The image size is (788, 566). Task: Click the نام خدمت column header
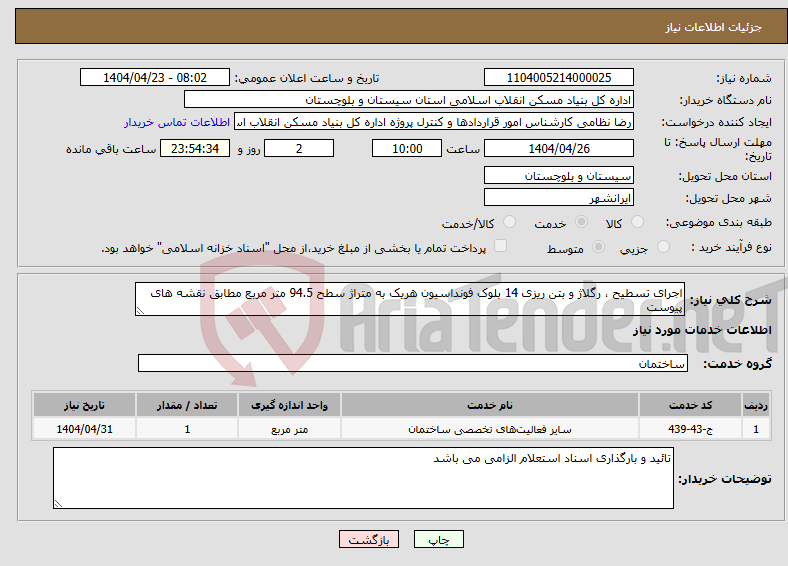click(x=490, y=405)
